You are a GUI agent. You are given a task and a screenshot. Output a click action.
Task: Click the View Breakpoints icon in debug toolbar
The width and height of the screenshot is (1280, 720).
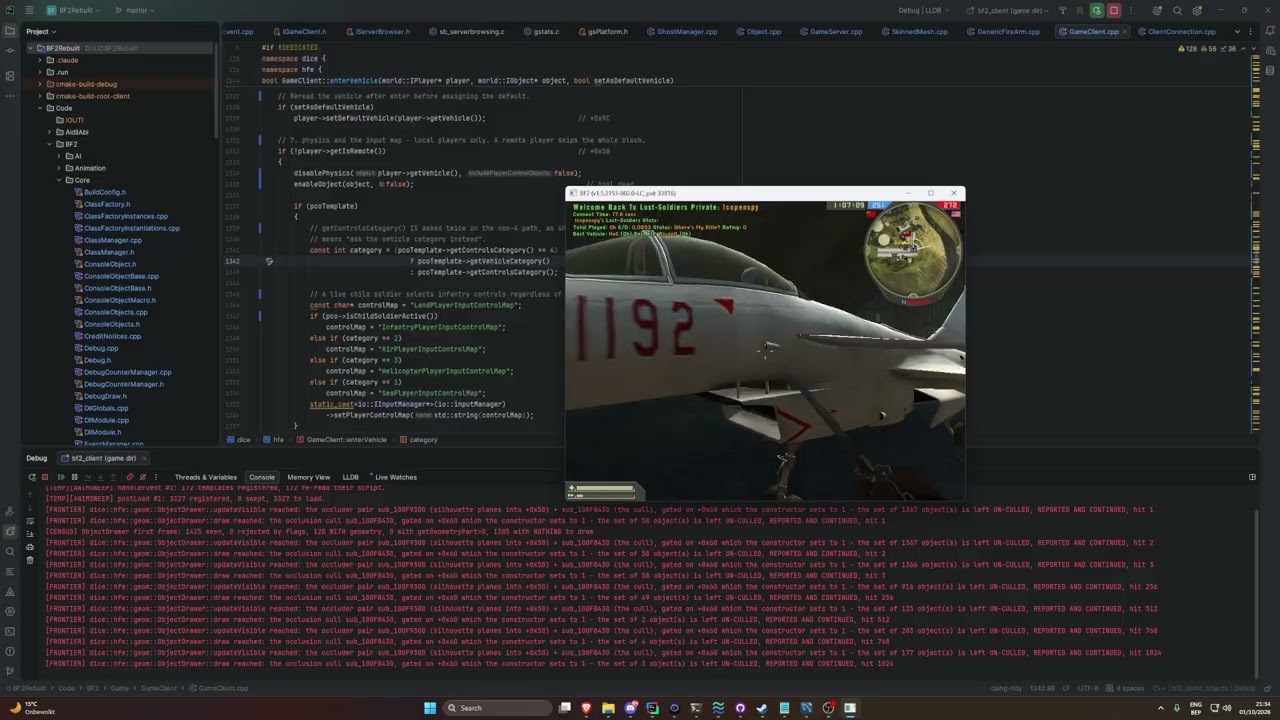pyautogui.click(x=129, y=477)
